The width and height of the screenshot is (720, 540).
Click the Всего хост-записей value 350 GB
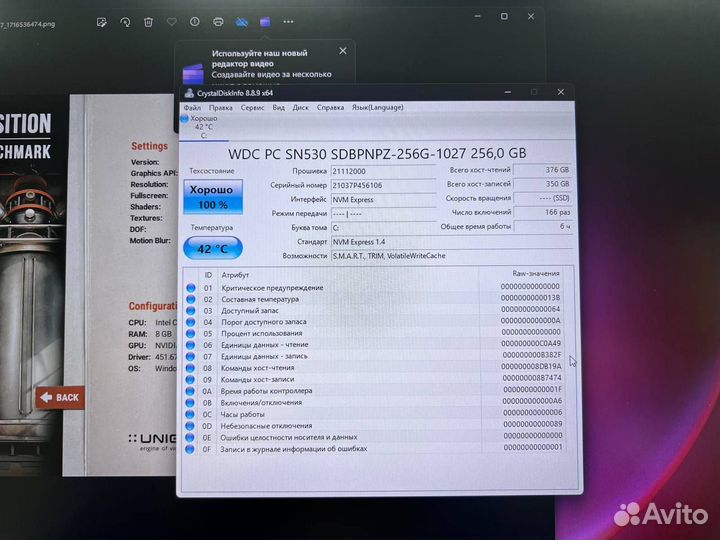click(x=542, y=184)
